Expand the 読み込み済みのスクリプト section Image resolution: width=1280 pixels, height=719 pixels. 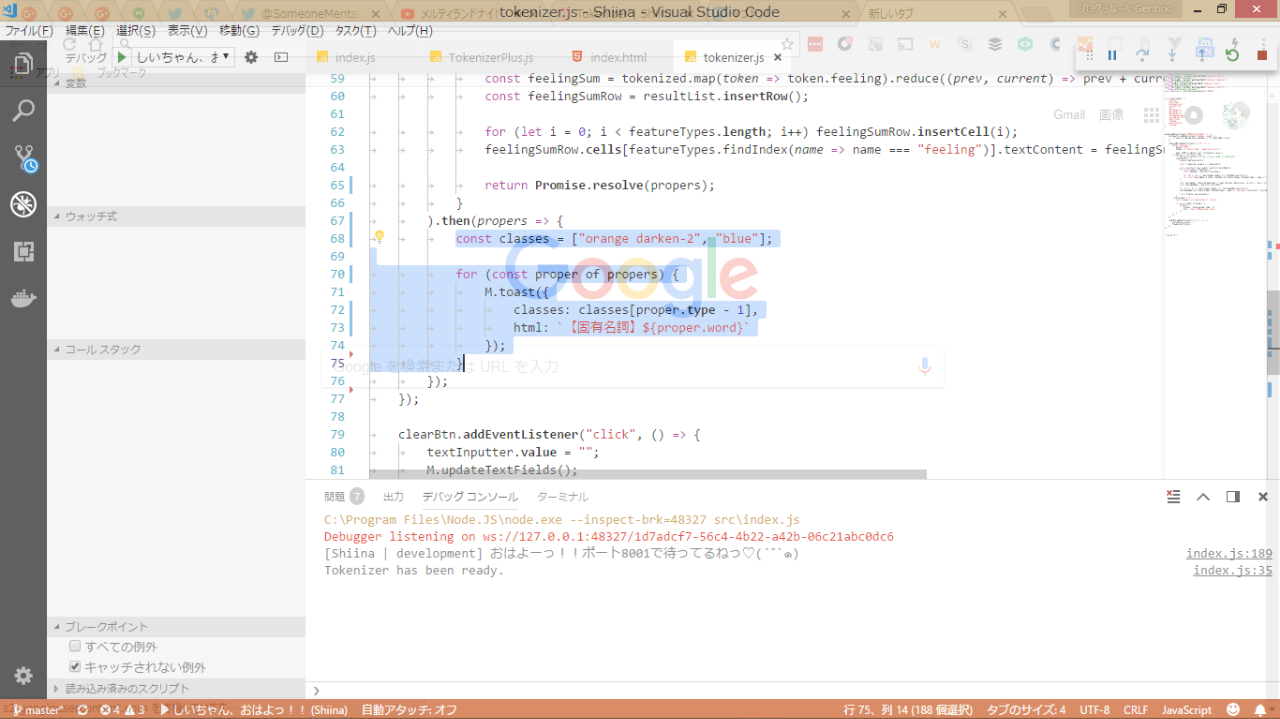[x=127, y=688]
